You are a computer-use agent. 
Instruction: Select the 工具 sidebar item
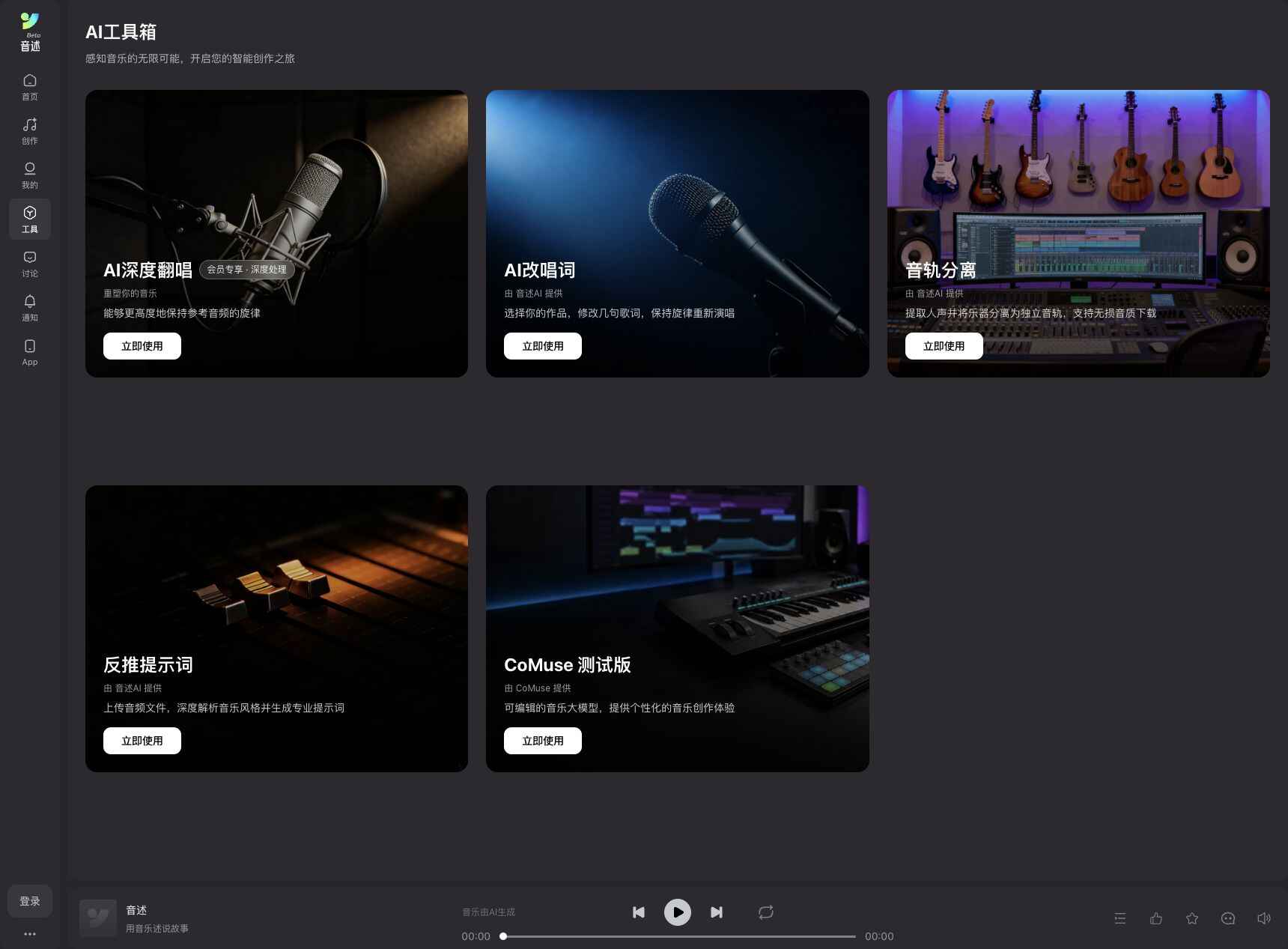click(30, 219)
